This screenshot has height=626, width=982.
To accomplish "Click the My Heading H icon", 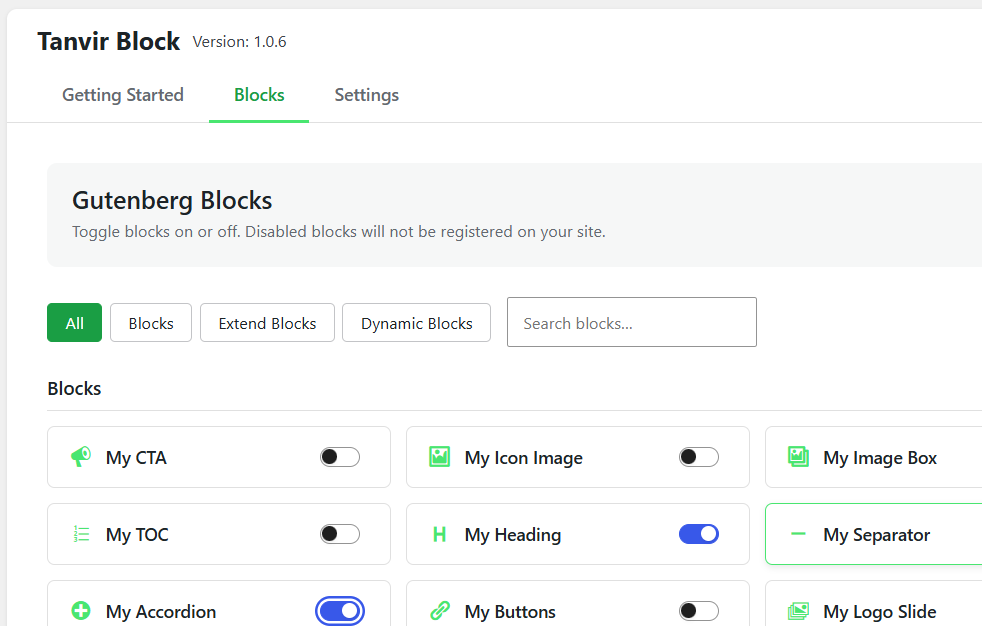I will (440, 534).
